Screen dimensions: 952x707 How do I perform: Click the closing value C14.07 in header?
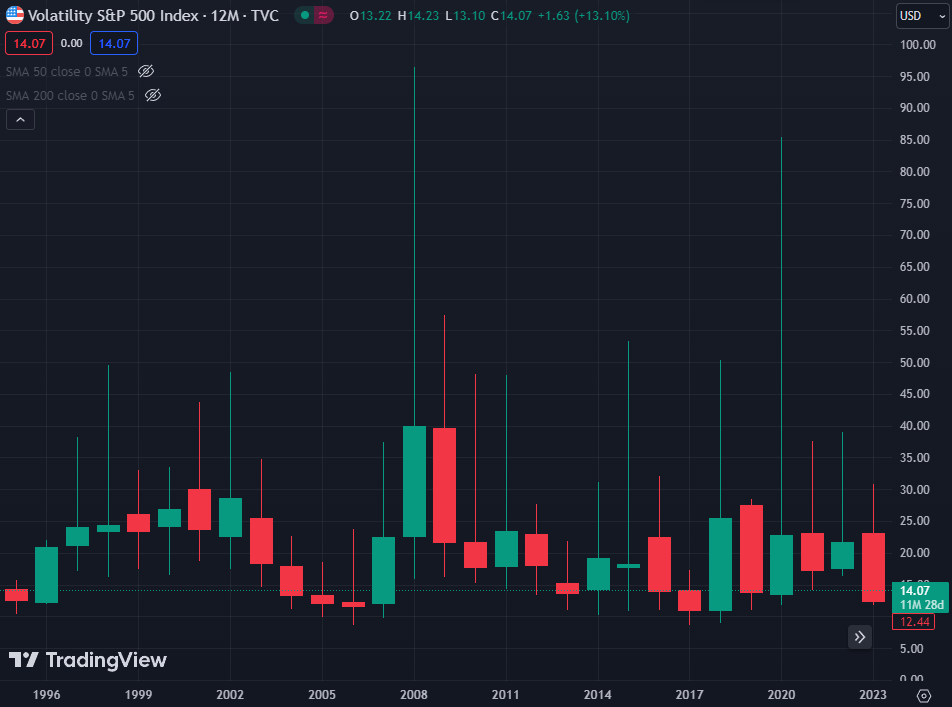tap(511, 16)
